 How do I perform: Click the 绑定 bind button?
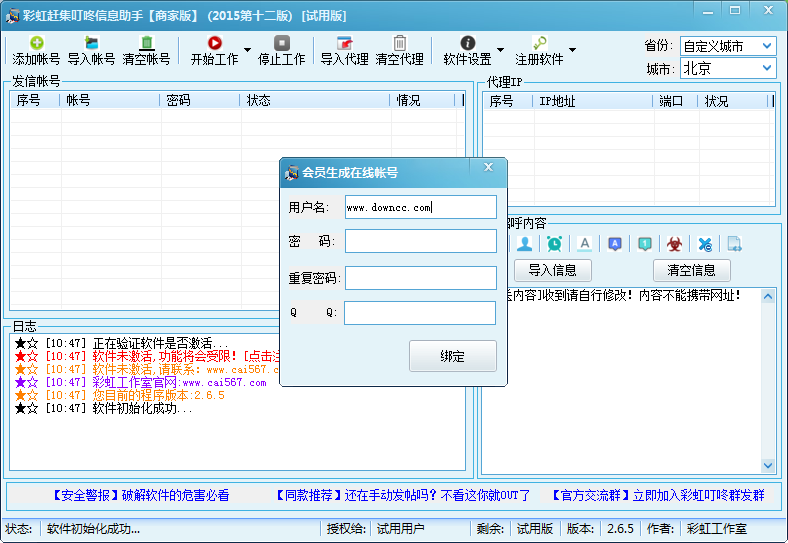point(452,356)
